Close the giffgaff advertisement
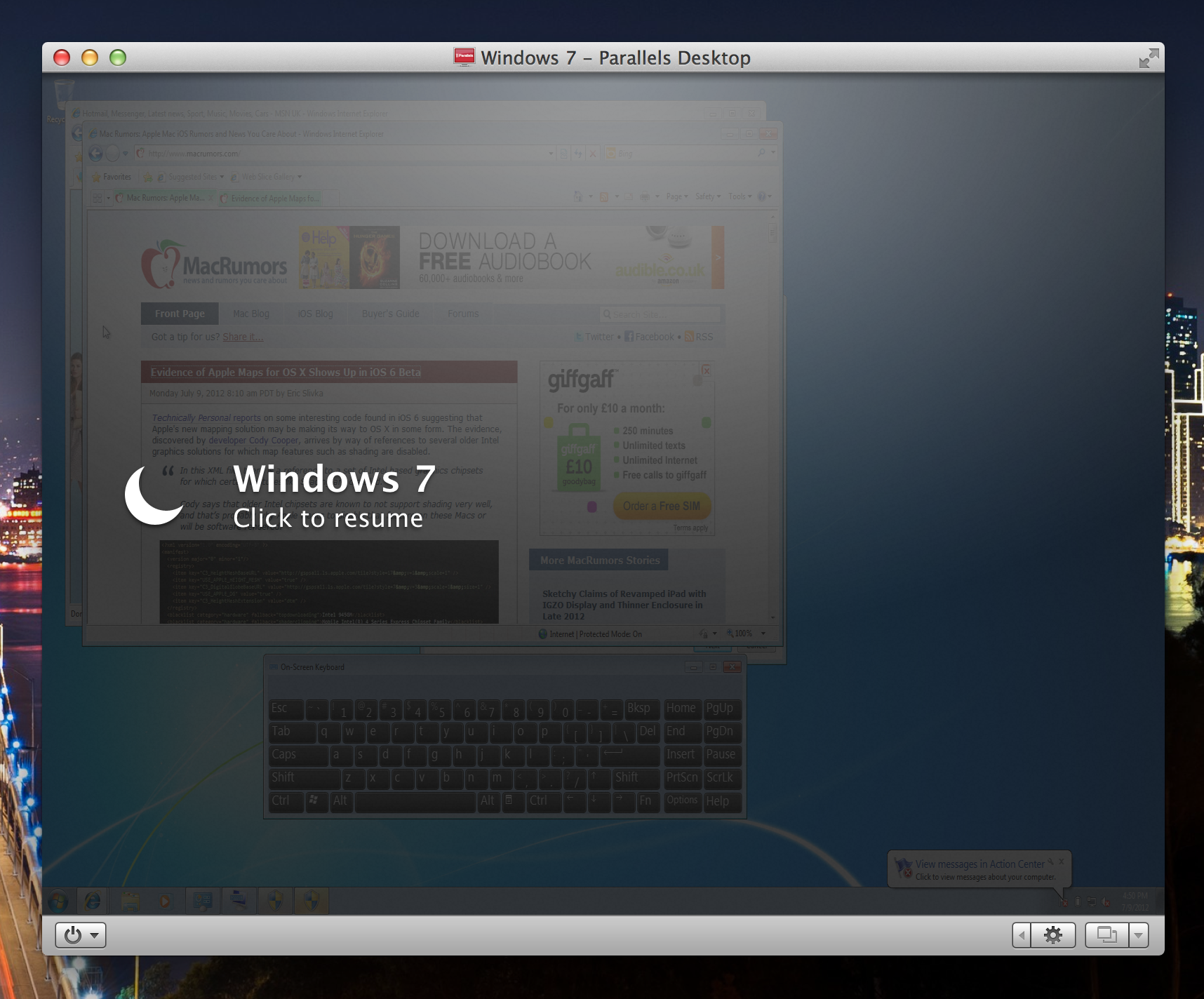Viewport: 1204px width, 999px height. point(707,370)
